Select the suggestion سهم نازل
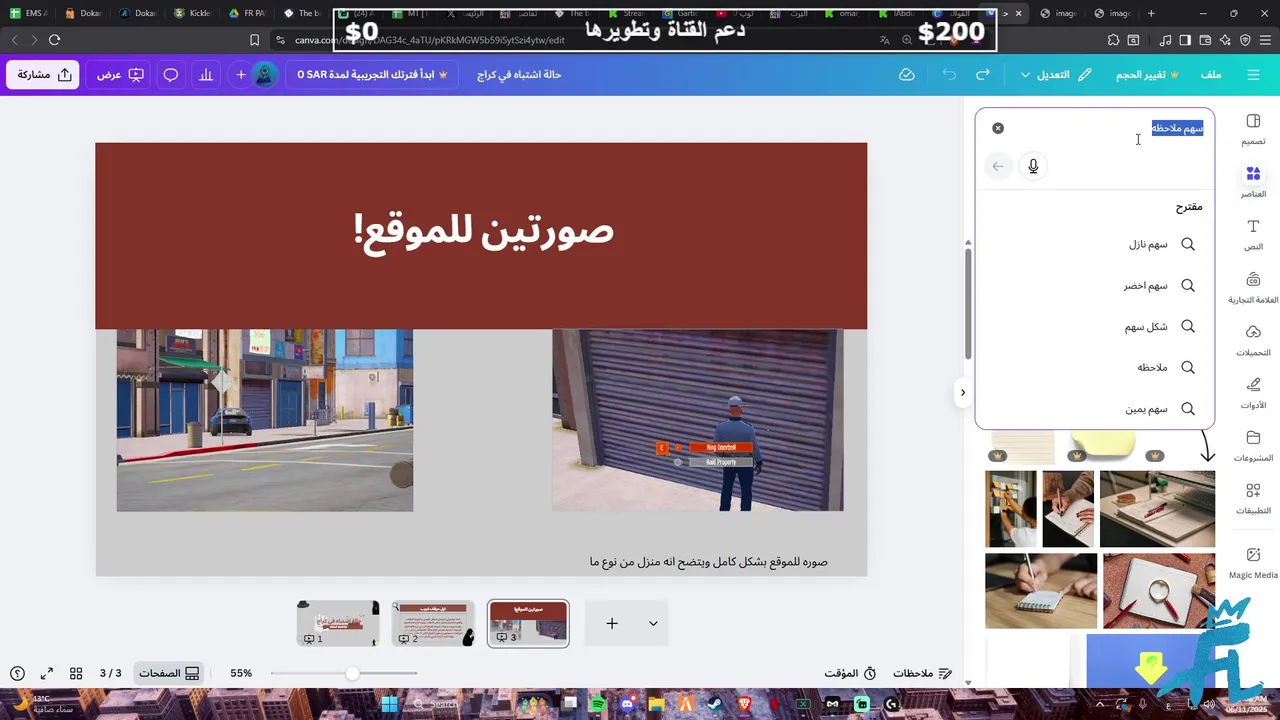The image size is (1280, 720). (x=1095, y=244)
